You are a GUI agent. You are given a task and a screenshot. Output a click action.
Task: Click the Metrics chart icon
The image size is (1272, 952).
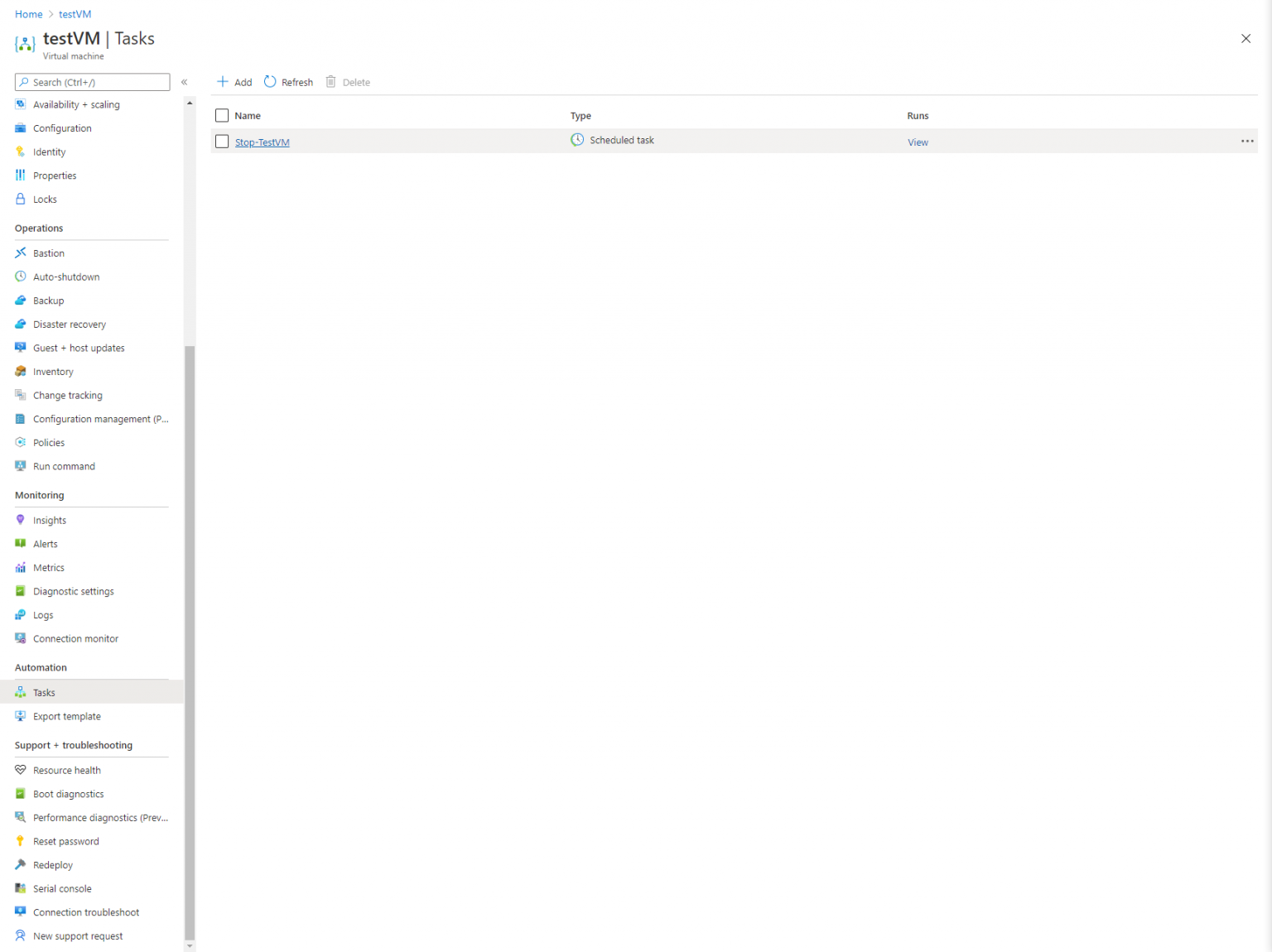coord(21,567)
